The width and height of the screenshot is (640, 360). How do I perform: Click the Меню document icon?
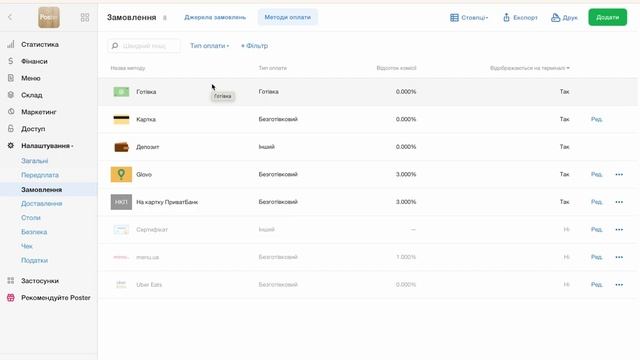11,78
